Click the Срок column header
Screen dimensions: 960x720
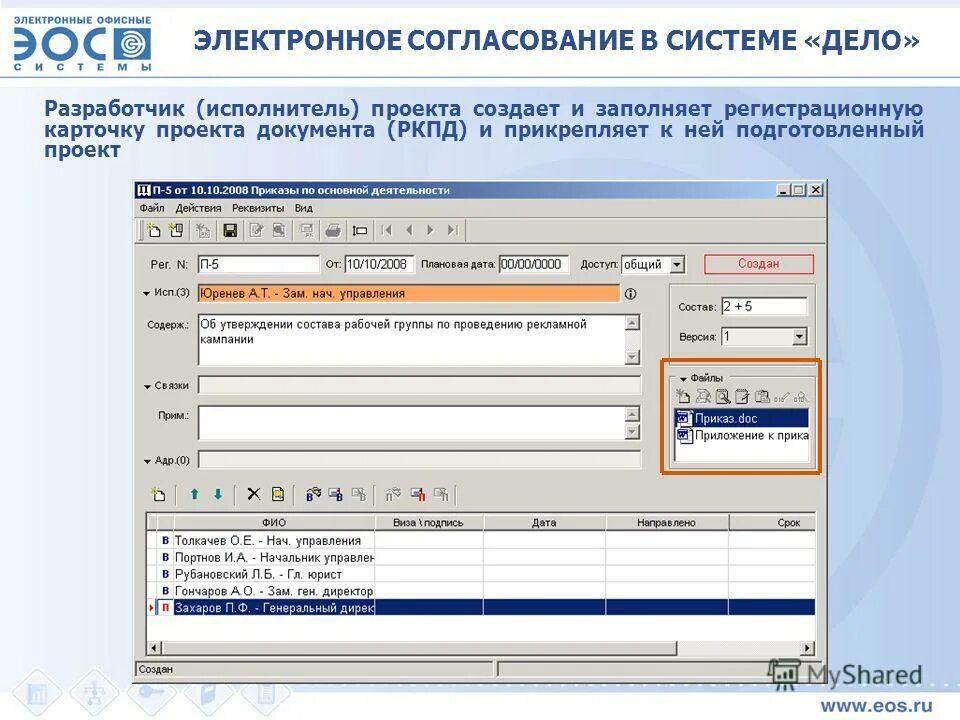(772, 522)
